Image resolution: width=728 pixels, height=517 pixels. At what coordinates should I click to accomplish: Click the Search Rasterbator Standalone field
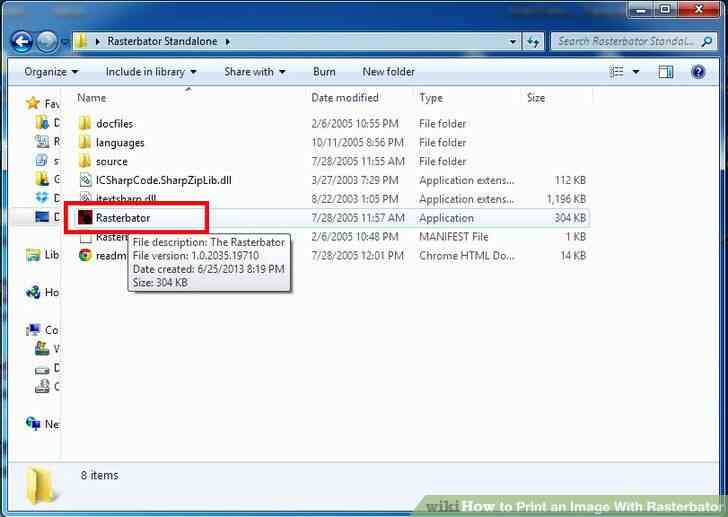pyautogui.click(x=625, y=42)
